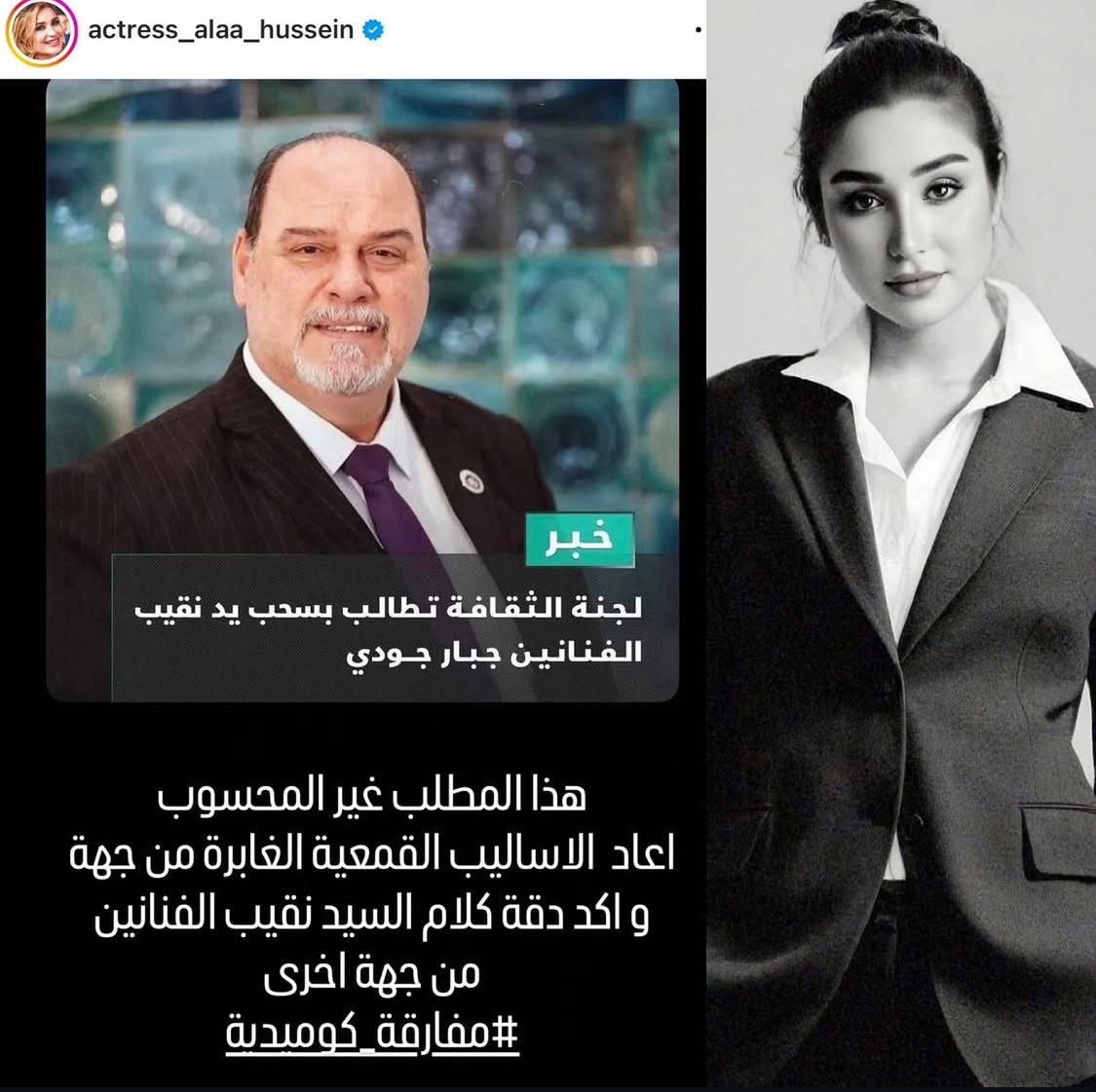Image resolution: width=1096 pixels, height=1092 pixels.
Task: Click the round lapel pin on the jacket
Action: tap(471, 481)
